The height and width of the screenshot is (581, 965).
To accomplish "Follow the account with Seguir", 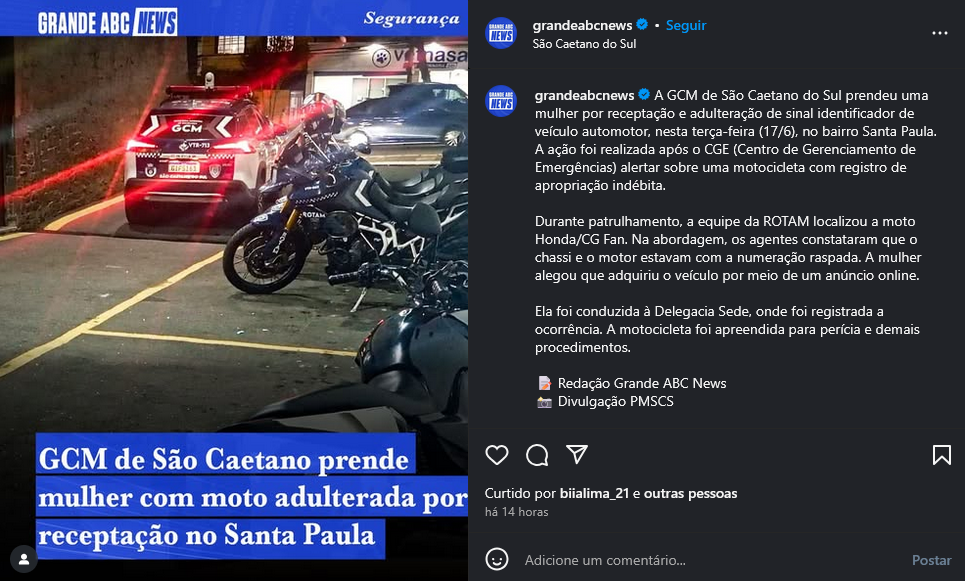I will pos(686,25).
